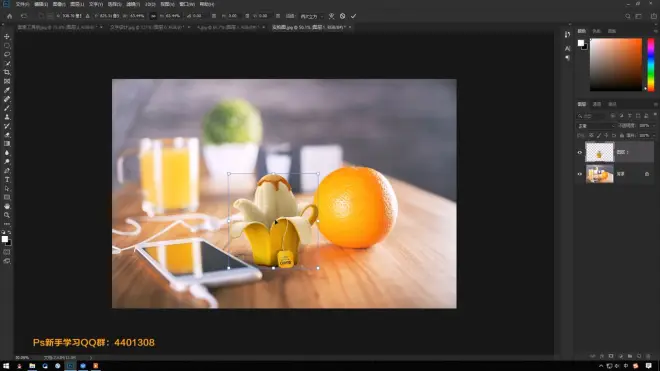This screenshot has width=660, height=371.
Task: Open the layer filter type dropdown
Action: click(591, 116)
